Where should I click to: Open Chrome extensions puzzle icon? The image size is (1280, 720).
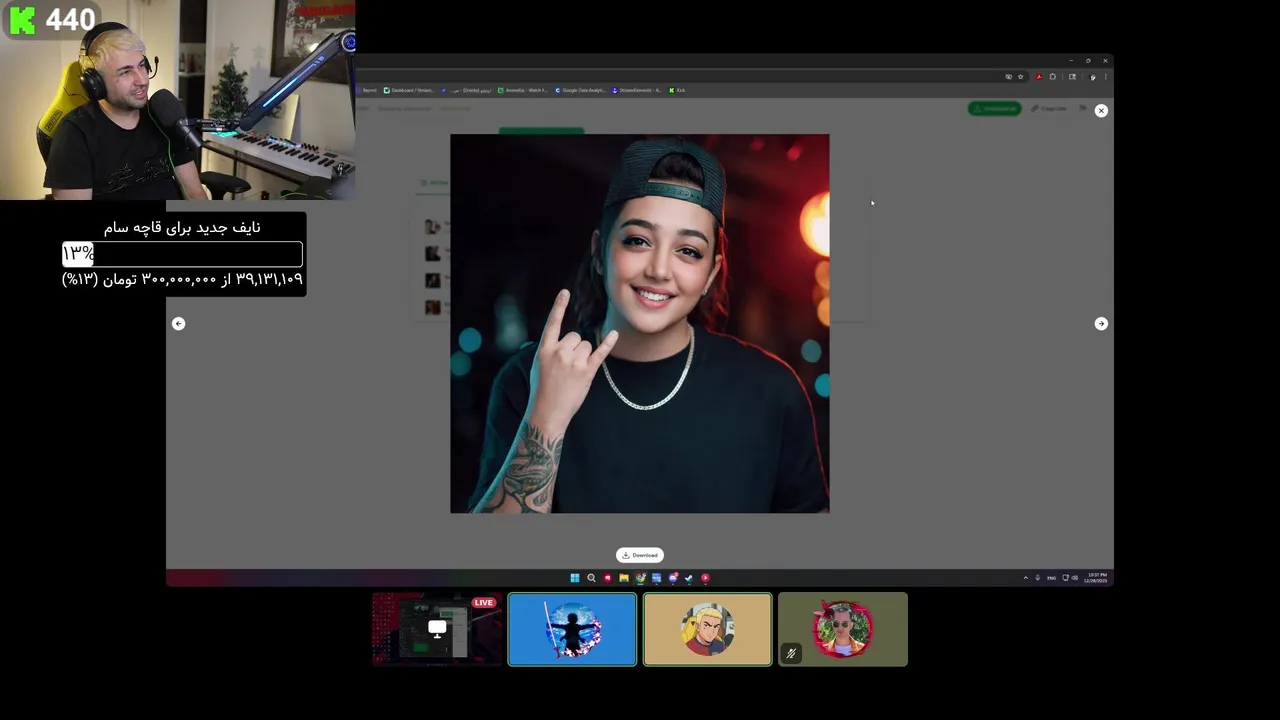1052,77
